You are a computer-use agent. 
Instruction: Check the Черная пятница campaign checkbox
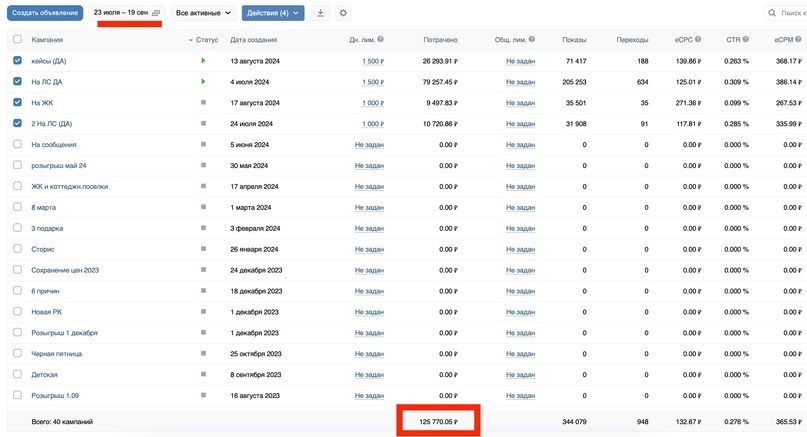(x=17, y=353)
